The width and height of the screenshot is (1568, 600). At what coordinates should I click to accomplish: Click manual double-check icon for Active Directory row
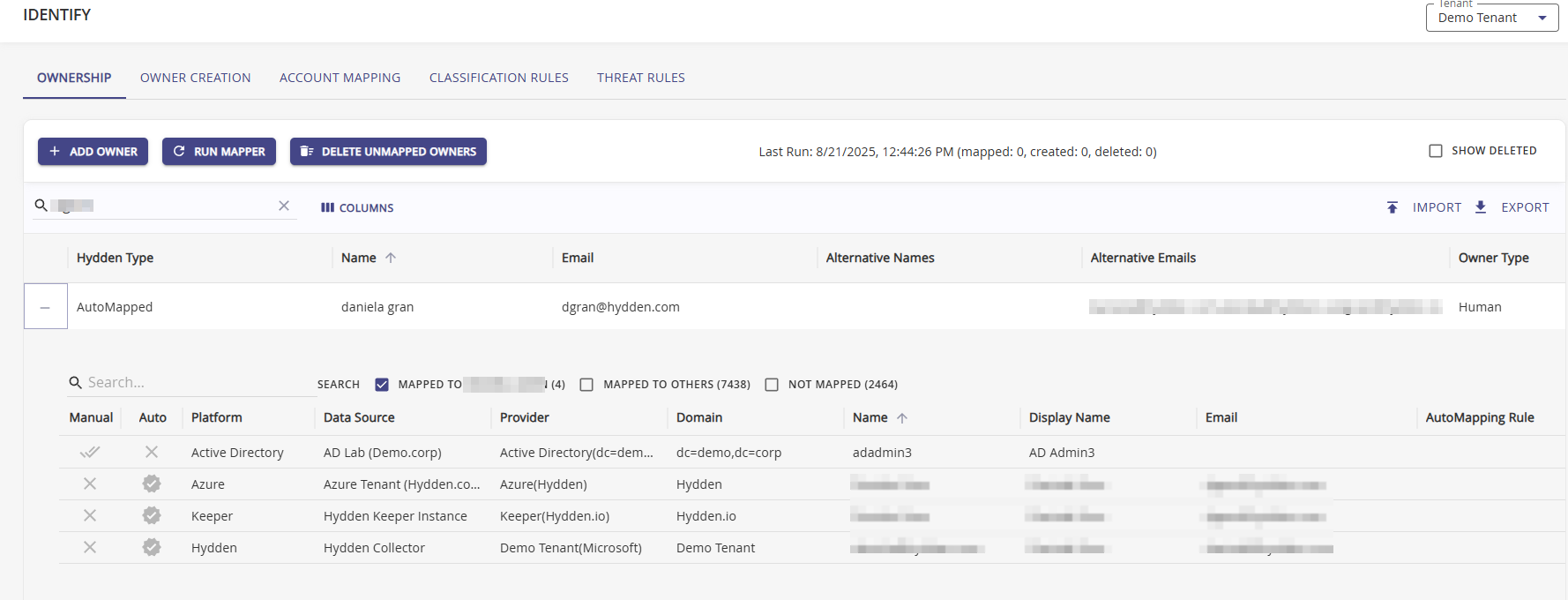click(90, 452)
